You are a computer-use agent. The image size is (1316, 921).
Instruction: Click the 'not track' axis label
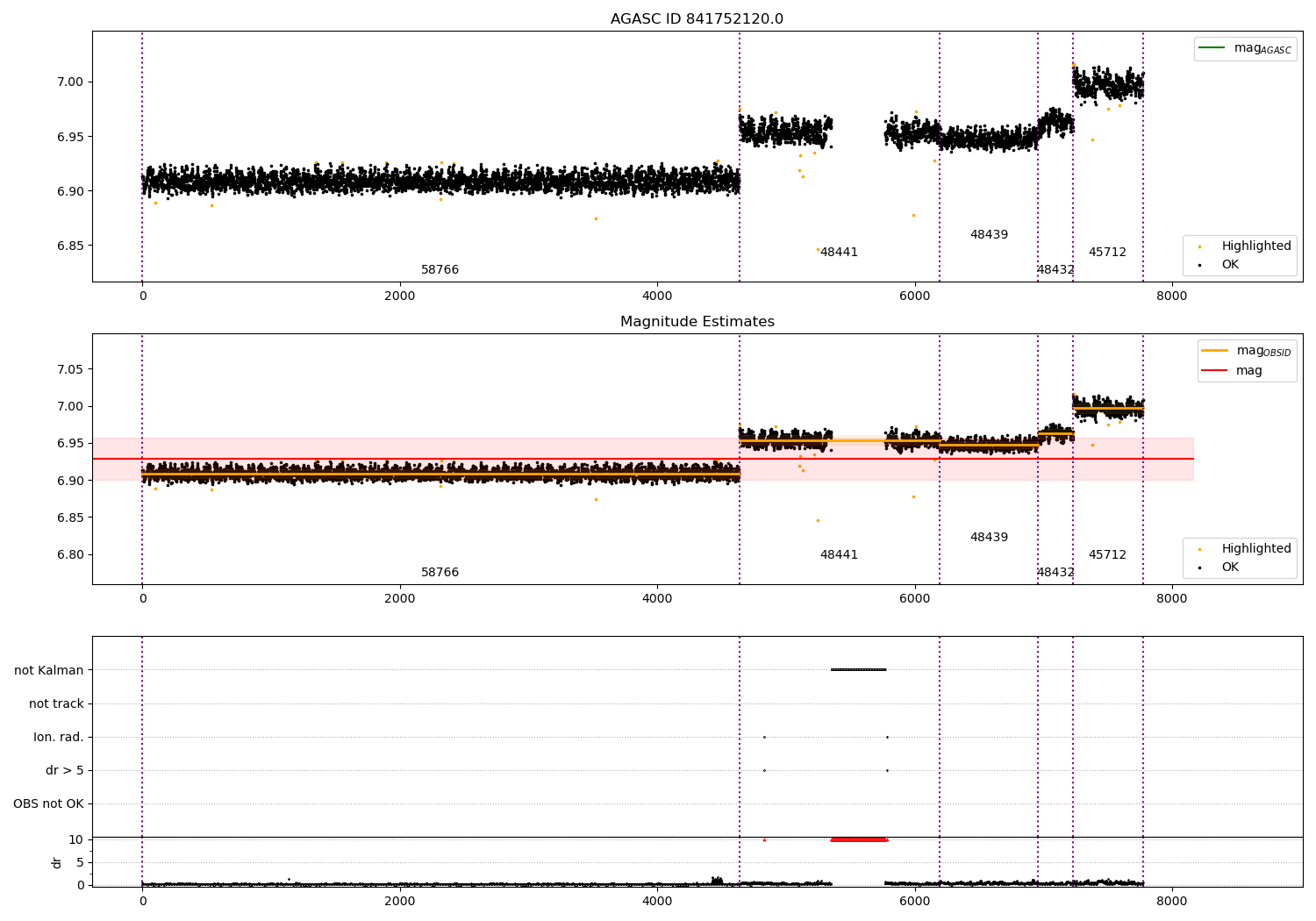[x=56, y=704]
